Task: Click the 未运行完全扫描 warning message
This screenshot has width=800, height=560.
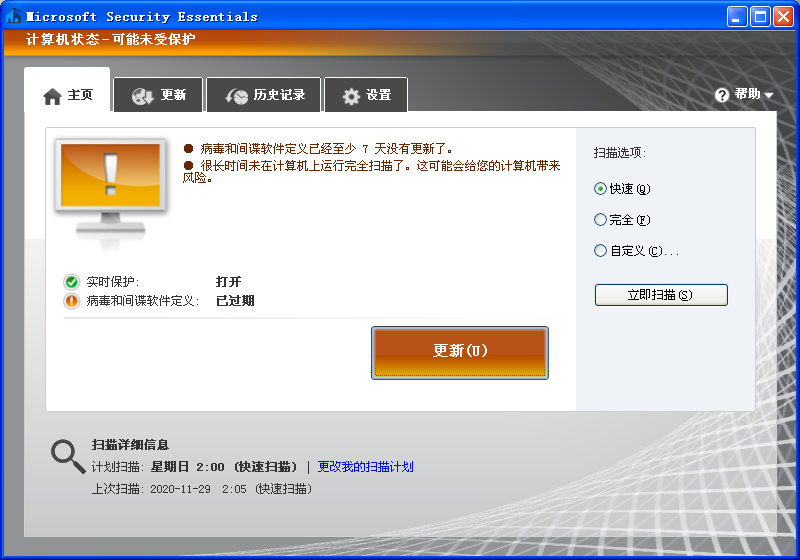Action: click(x=372, y=171)
